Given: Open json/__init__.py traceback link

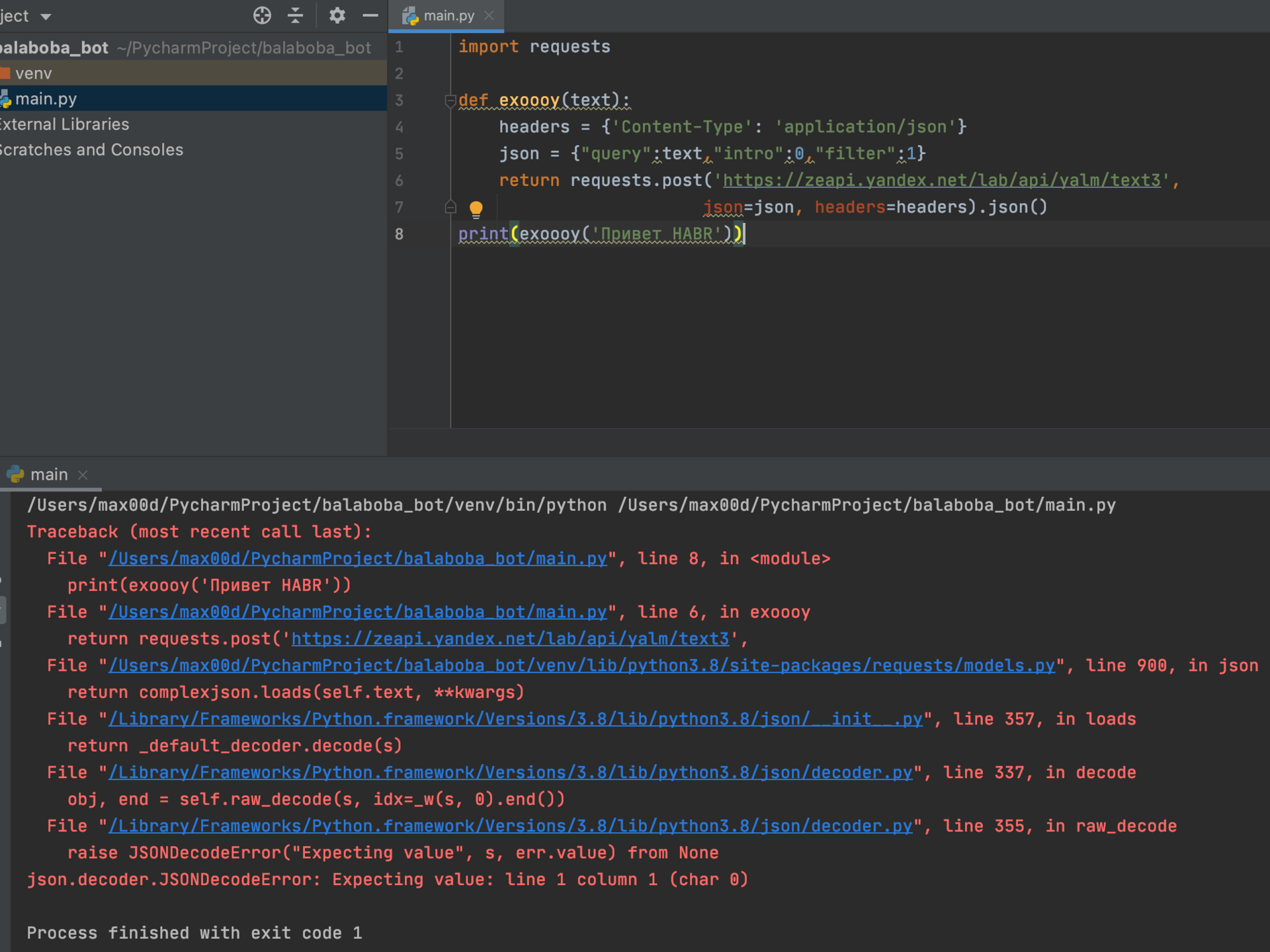Looking at the screenshot, I should pos(515,720).
